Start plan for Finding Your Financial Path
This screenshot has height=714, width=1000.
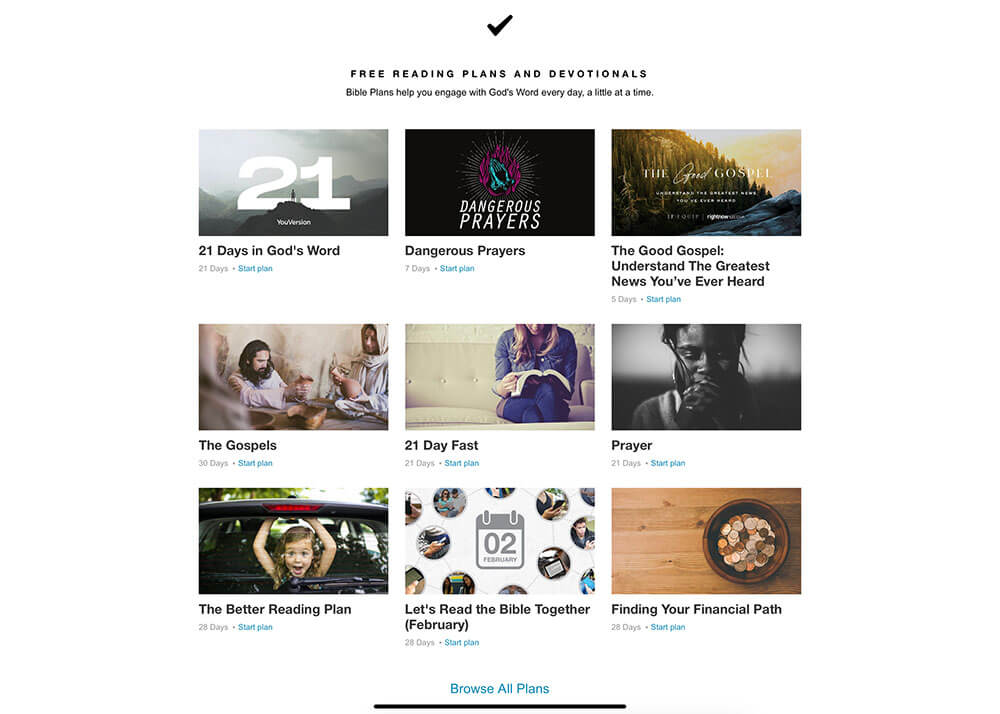click(668, 627)
